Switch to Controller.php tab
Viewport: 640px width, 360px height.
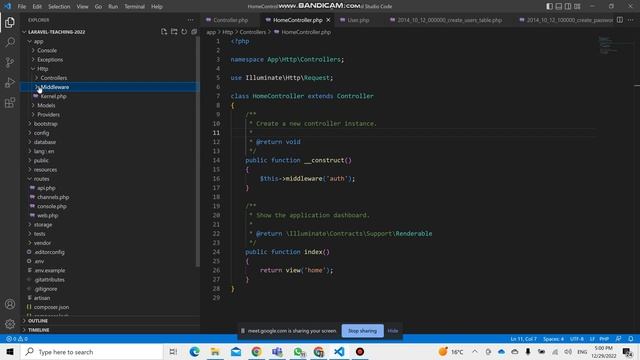230,20
